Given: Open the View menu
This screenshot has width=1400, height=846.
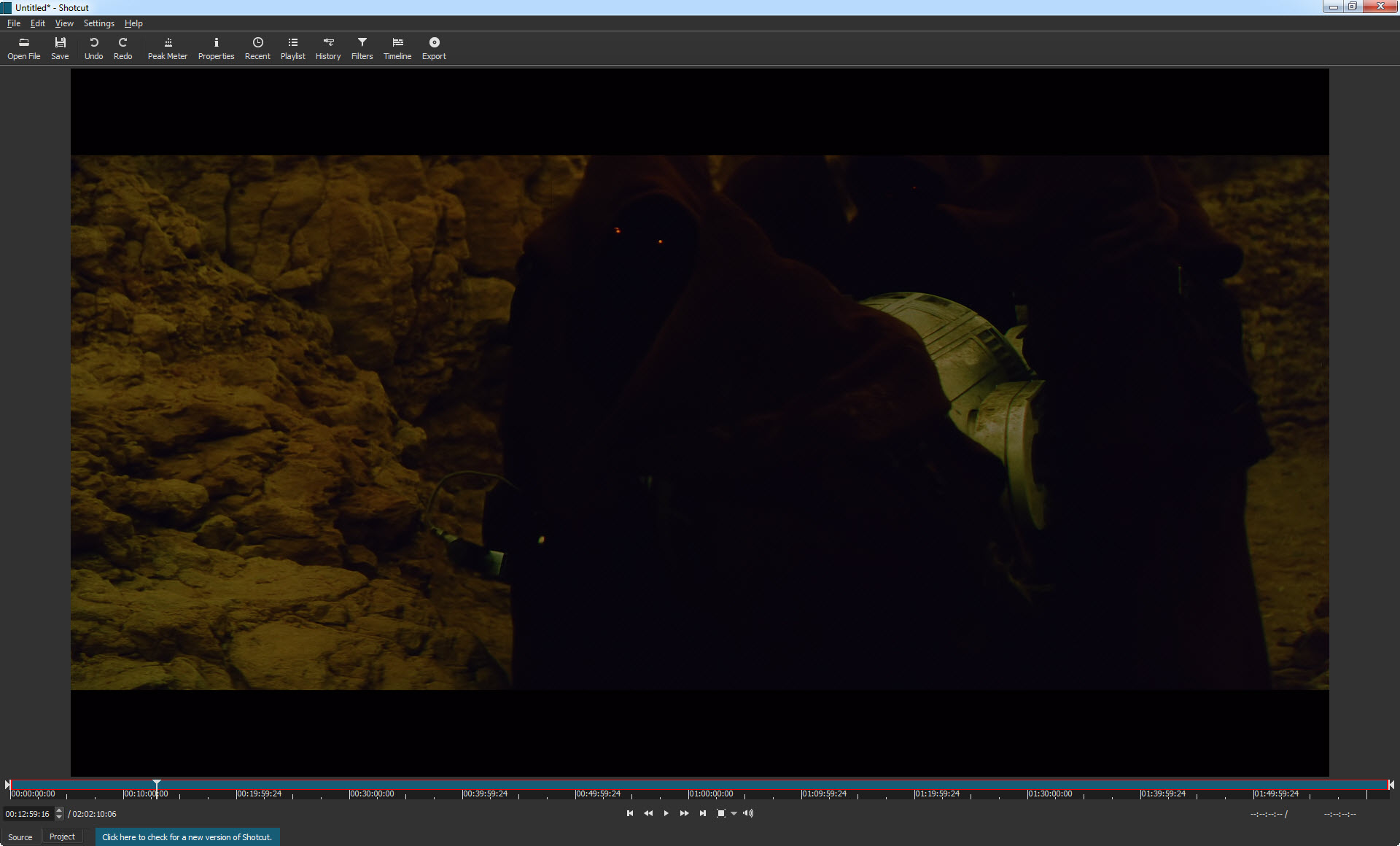Looking at the screenshot, I should point(64,23).
